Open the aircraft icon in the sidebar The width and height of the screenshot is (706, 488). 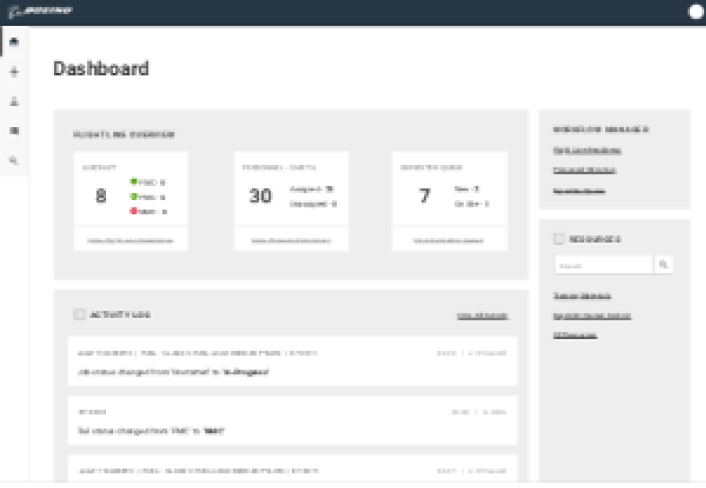point(14,72)
